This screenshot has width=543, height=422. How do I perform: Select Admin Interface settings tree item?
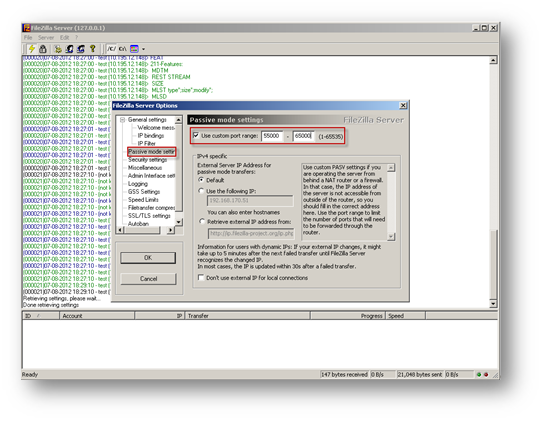click(x=151, y=176)
